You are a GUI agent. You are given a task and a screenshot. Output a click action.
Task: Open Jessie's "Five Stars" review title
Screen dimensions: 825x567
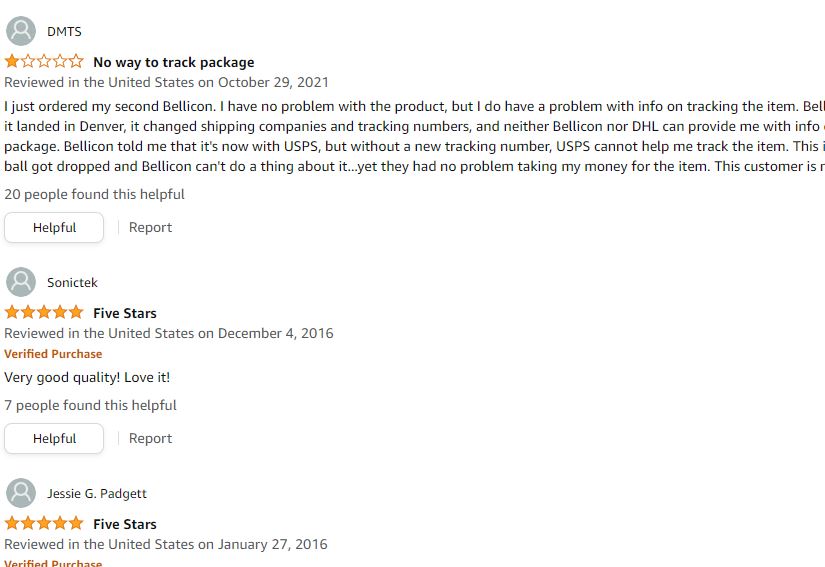[125, 524]
